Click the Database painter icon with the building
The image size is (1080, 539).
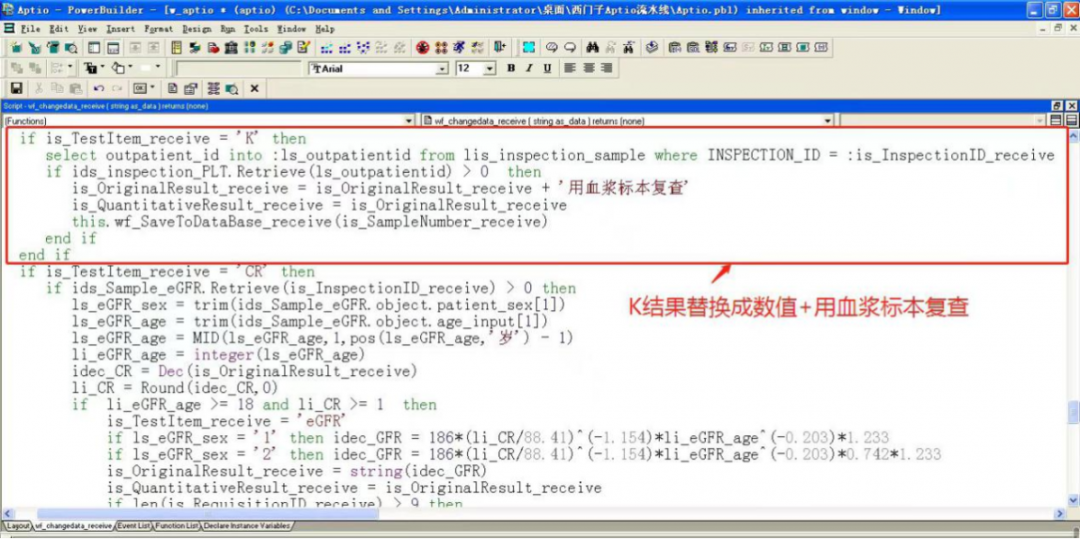pos(231,47)
